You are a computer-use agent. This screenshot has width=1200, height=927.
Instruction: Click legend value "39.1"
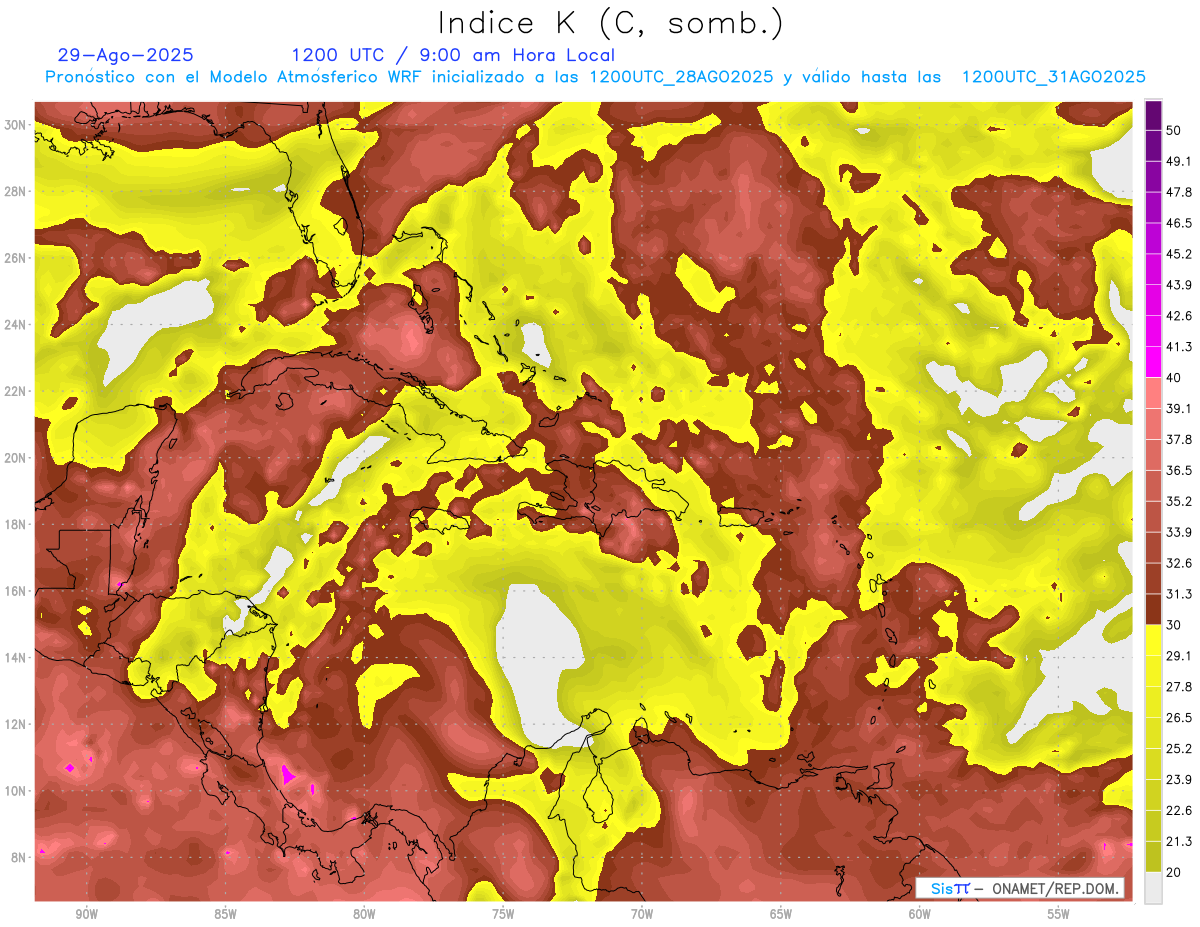click(1179, 408)
